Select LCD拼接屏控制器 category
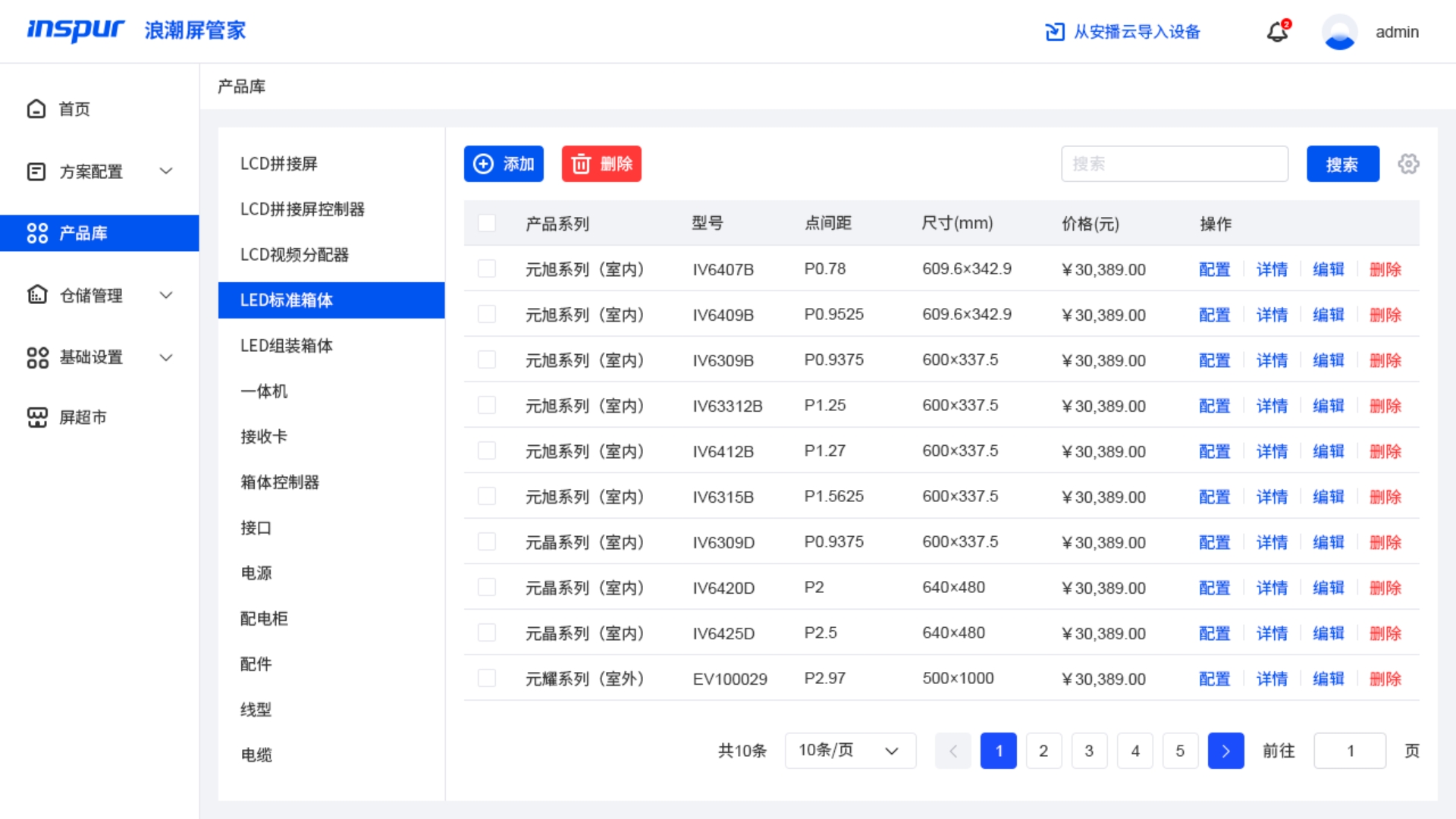The height and width of the screenshot is (819, 1456). point(331,209)
